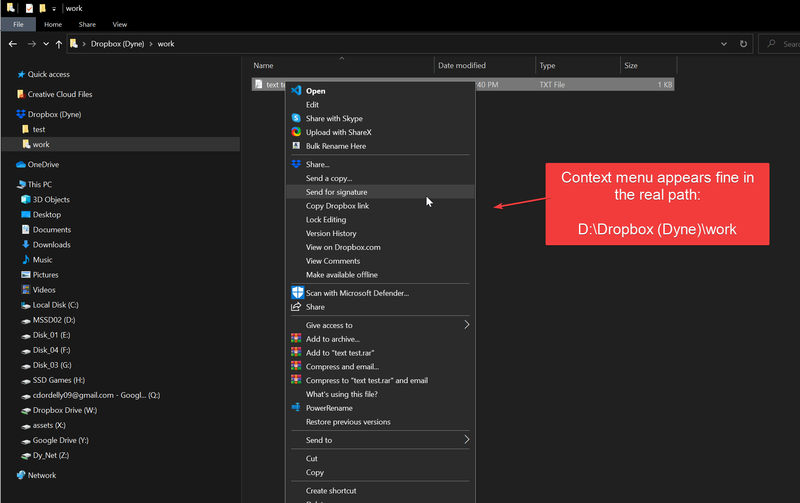The height and width of the screenshot is (503, 800).
Task: Click the OneDrive cloud icon in sidebar
Action: point(21,164)
